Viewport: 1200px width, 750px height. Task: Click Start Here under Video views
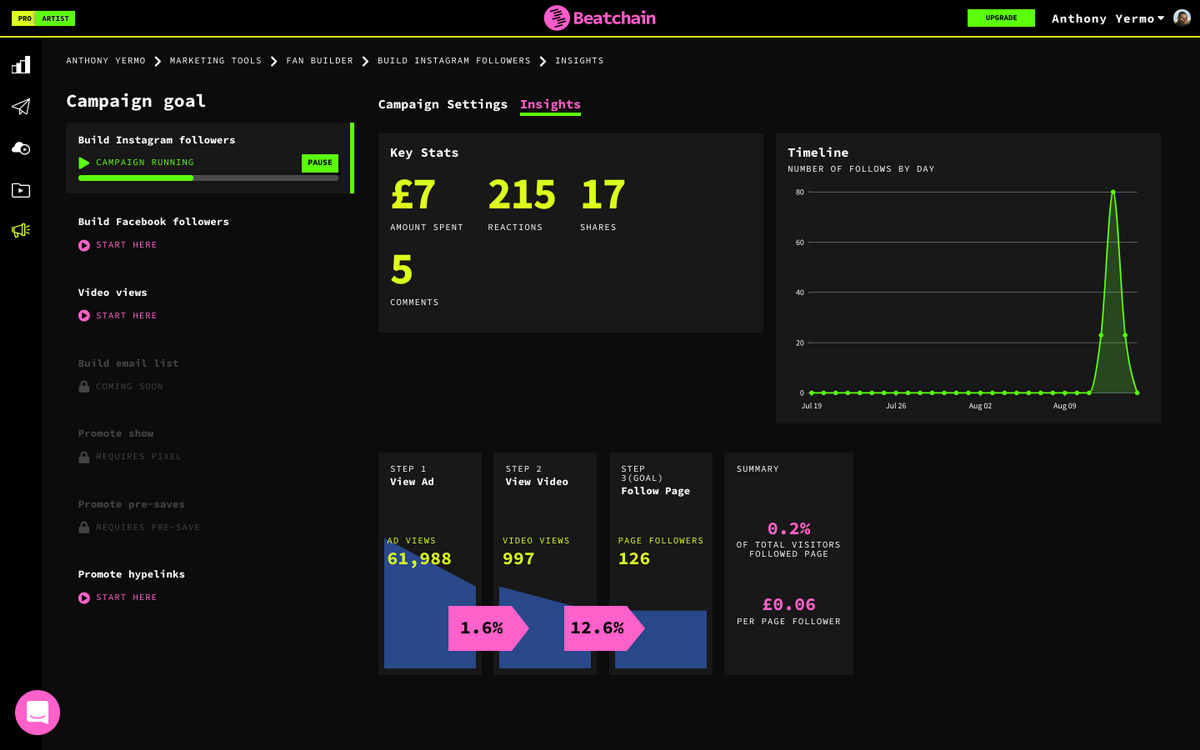point(127,316)
